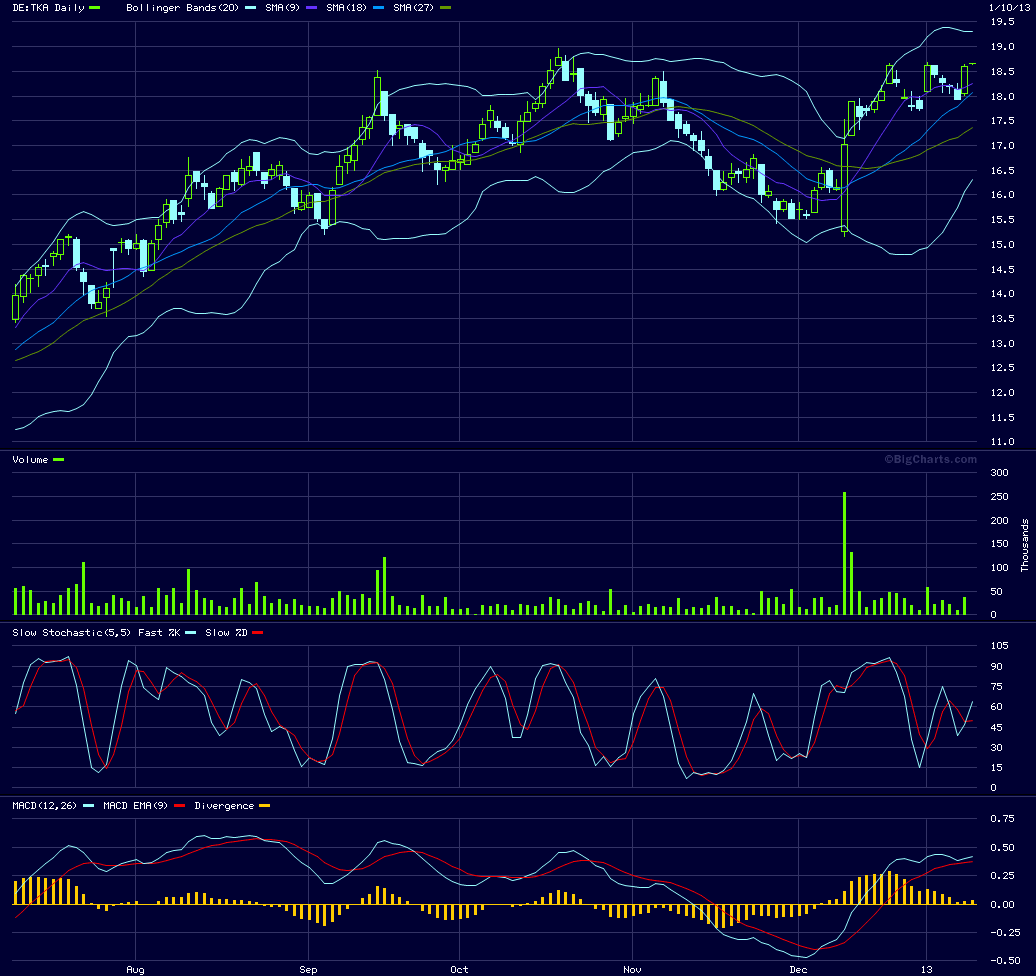Viewport: 1036px width, 976px height.
Task: Click the MACD EMA(9) legend label
Action: pyautogui.click(x=135, y=806)
